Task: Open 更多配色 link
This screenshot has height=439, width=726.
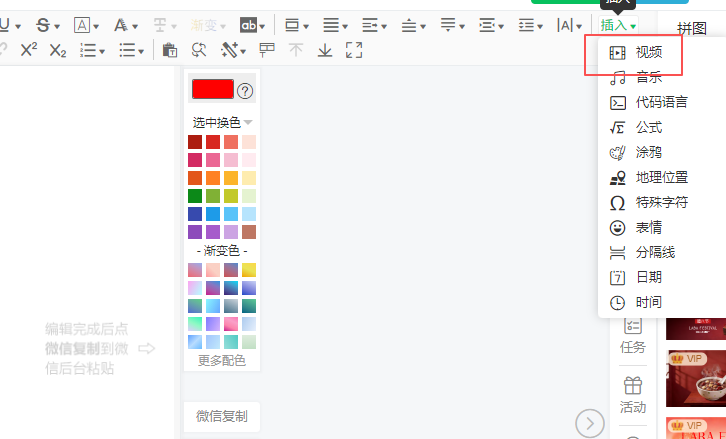Action: click(x=222, y=360)
